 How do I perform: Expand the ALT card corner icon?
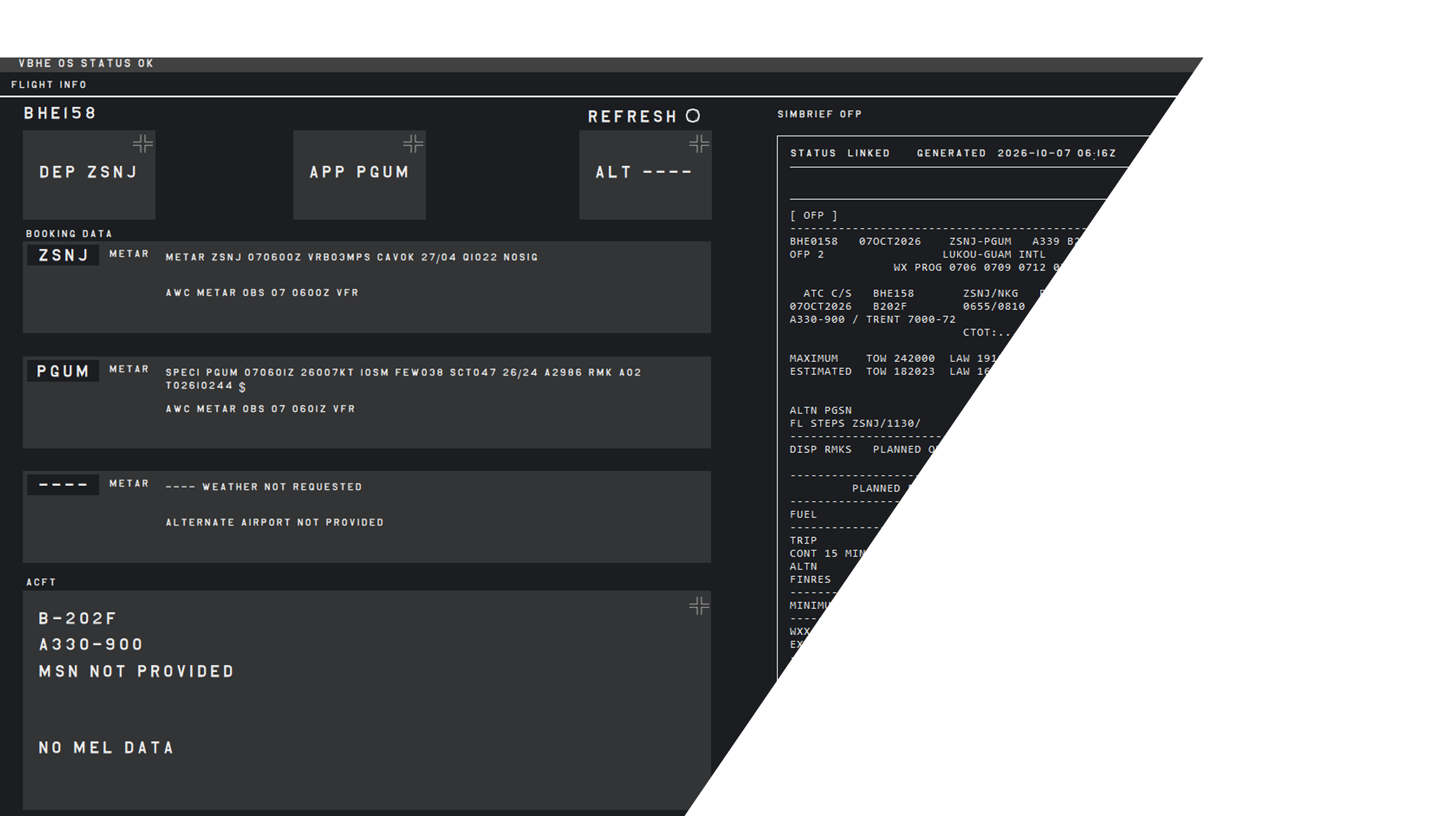tap(699, 143)
